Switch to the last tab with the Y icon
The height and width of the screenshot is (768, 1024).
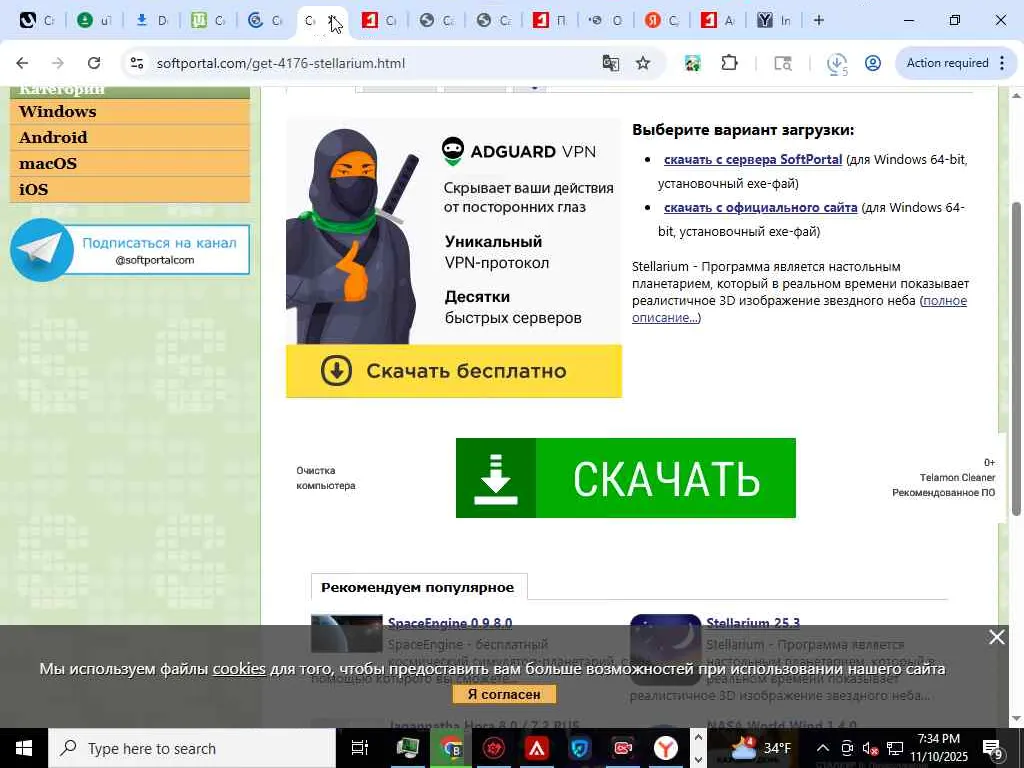(x=775, y=20)
